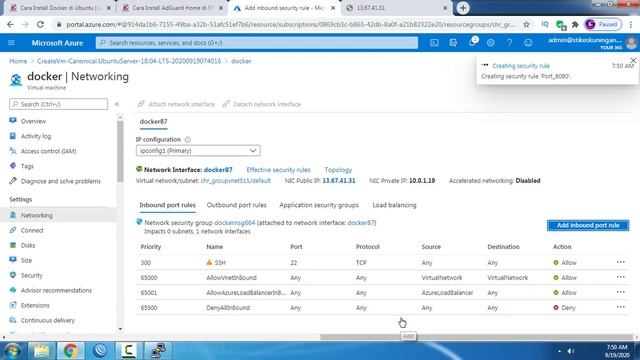640x360 pixels.
Task: Open the Feedback smiley icon
Action: pyautogui.click(x=528, y=43)
